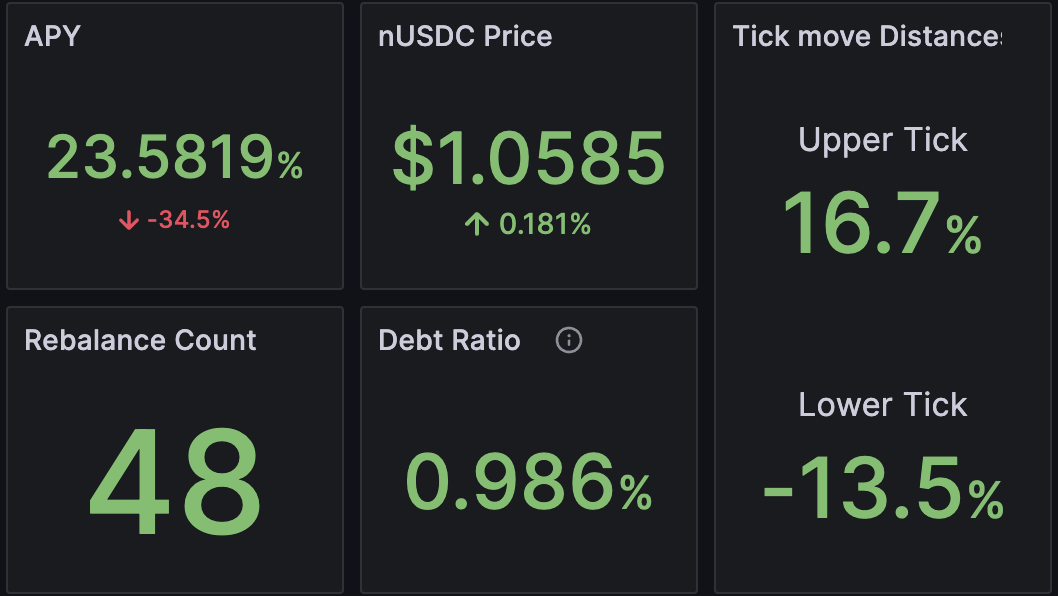Image resolution: width=1058 pixels, height=596 pixels.
Task: Select the 16.7% Upper Tick value
Action: click(x=881, y=224)
